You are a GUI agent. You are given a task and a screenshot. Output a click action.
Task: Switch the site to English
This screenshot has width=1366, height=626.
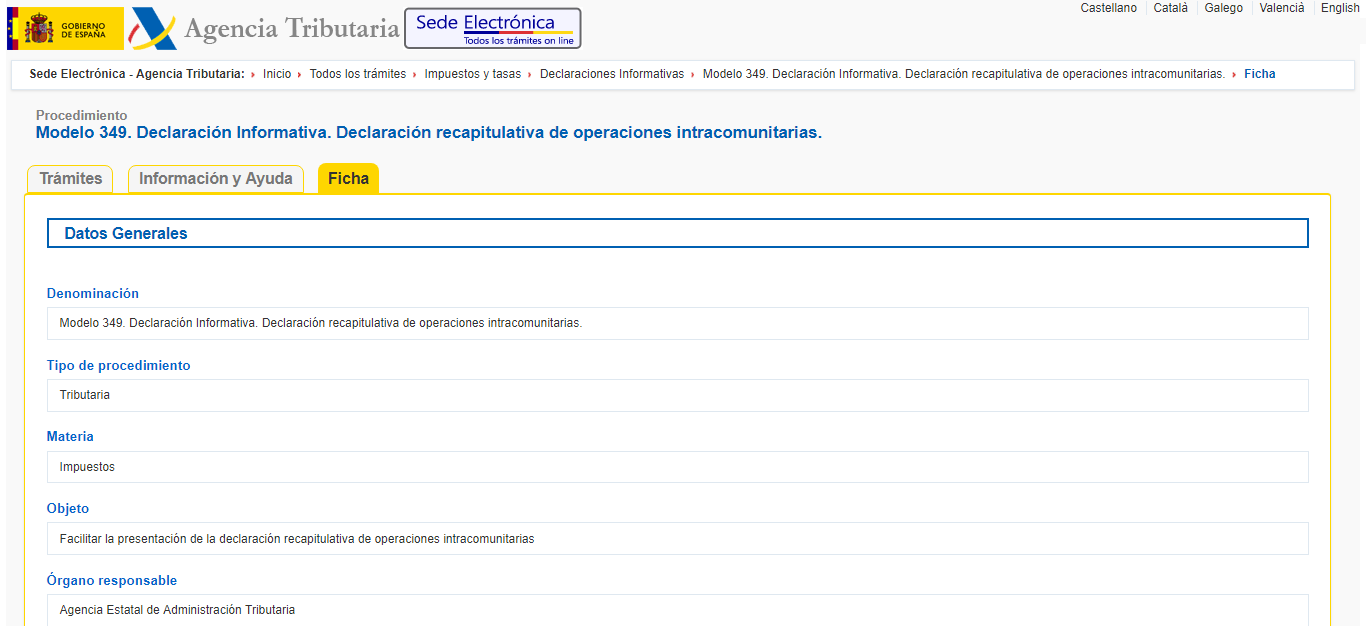[x=1340, y=8]
